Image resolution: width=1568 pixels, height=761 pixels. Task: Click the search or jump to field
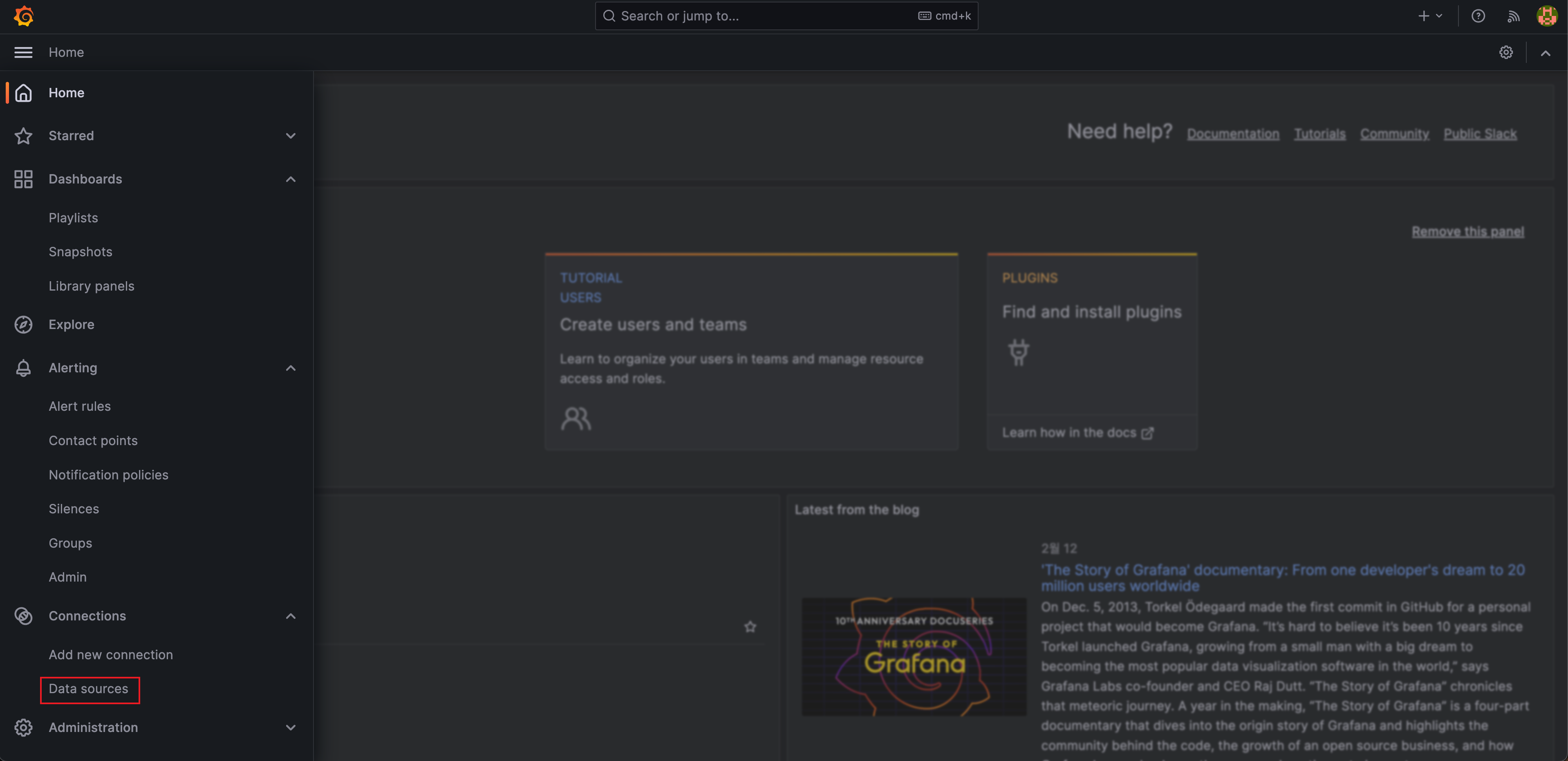coord(786,16)
